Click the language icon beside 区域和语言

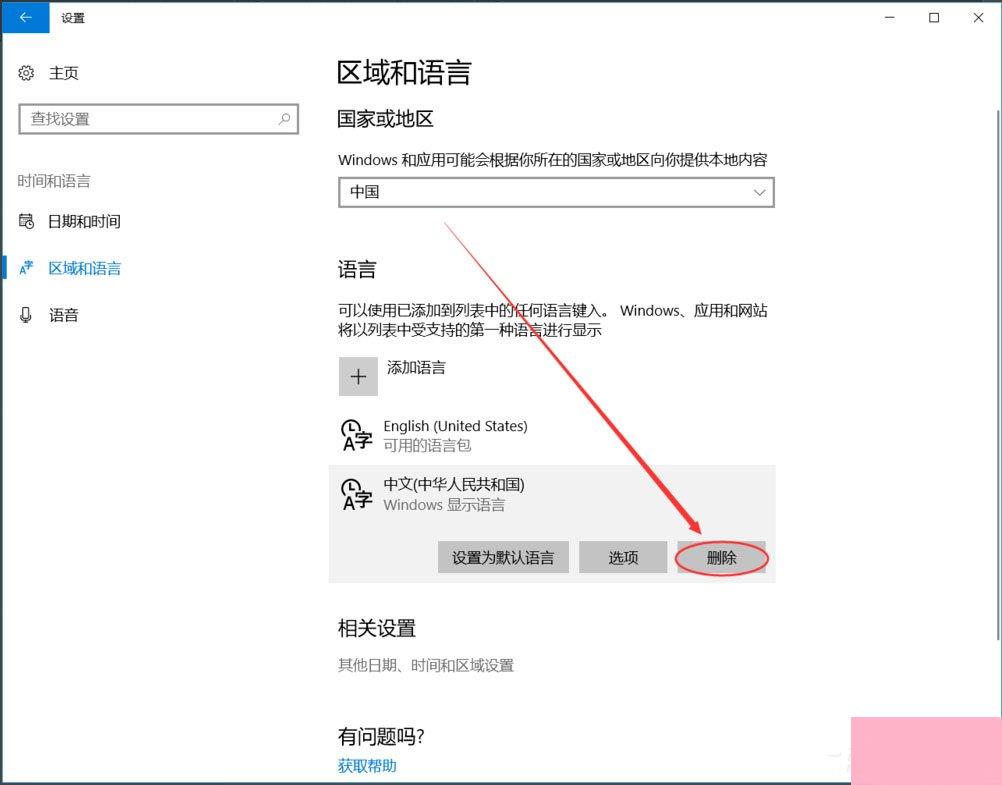coord(26,268)
